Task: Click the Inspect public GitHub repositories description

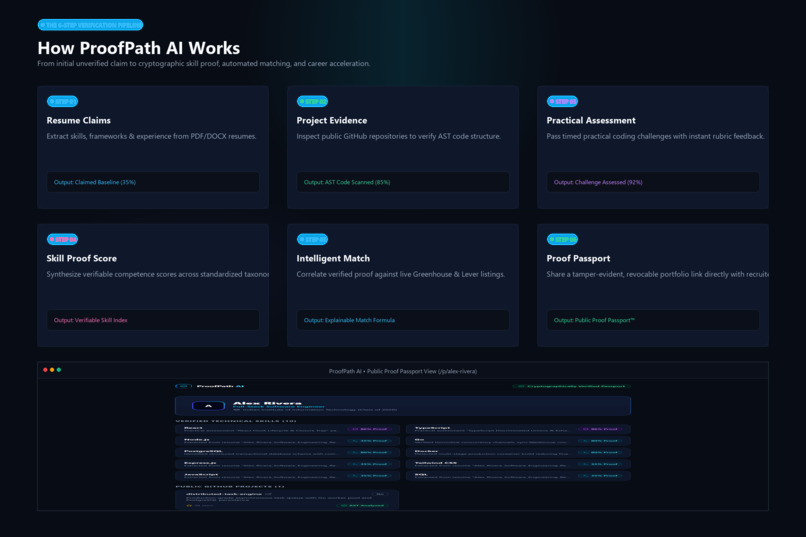Action: 398,136
